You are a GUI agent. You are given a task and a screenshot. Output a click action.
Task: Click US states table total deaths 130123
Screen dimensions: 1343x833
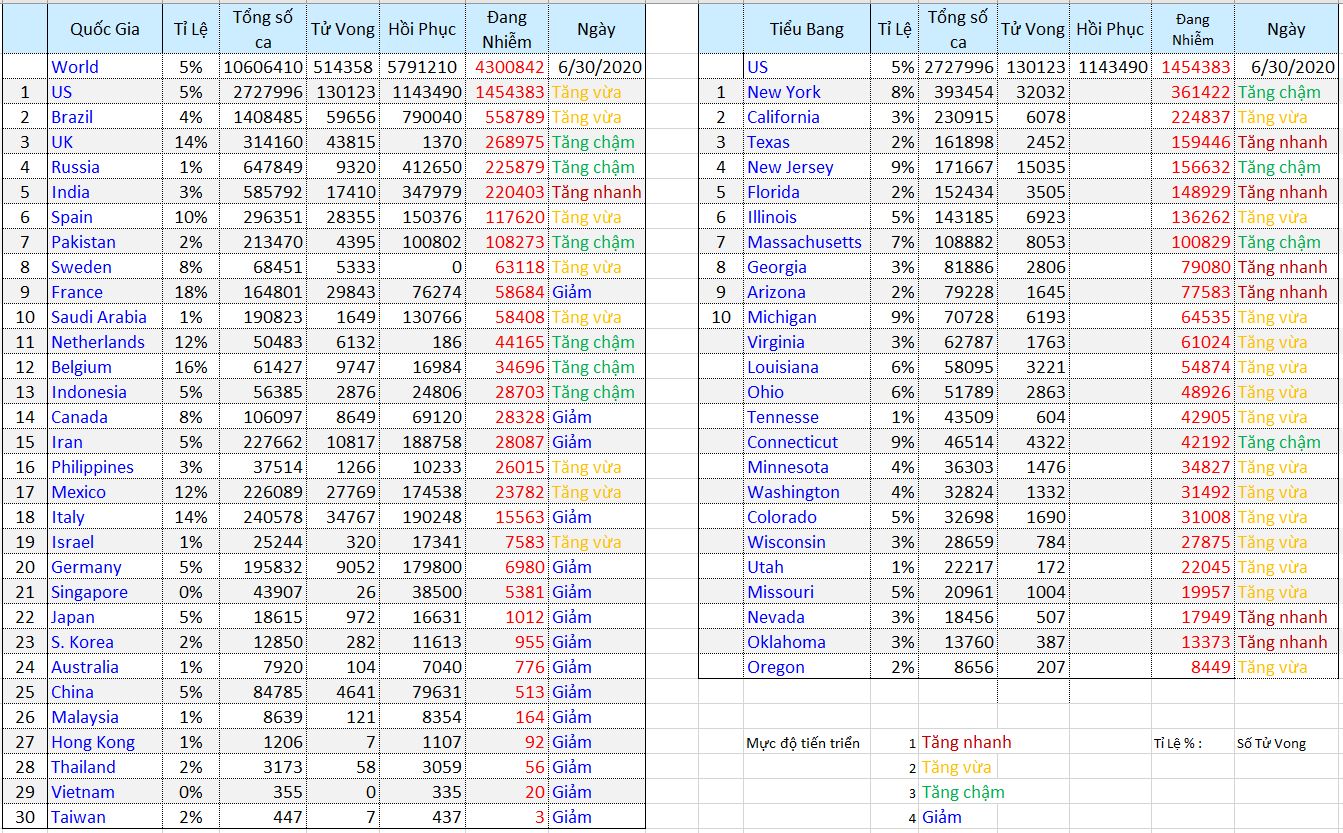pos(1033,67)
